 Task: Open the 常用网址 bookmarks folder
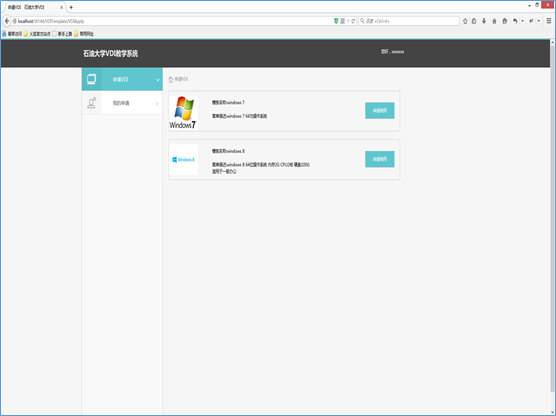(x=84, y=34)
